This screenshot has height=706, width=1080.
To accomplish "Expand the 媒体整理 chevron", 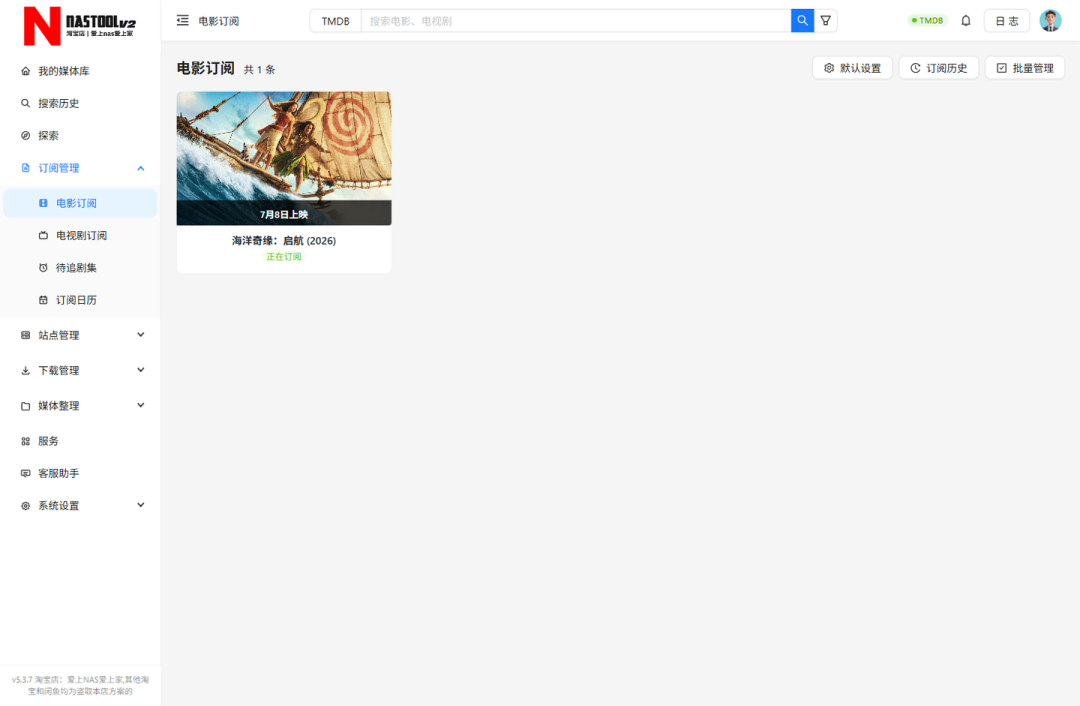I will tap(141, 405).
